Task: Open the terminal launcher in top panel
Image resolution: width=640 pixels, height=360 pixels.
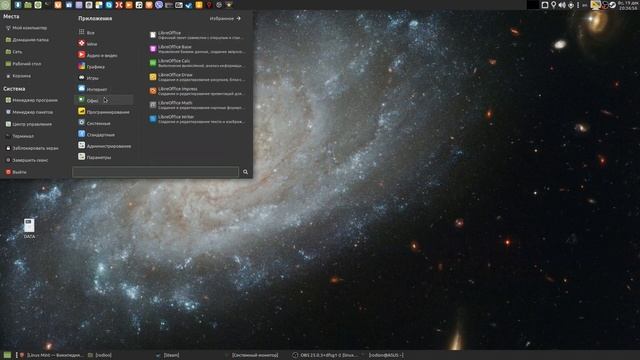Action: [48, 5]
